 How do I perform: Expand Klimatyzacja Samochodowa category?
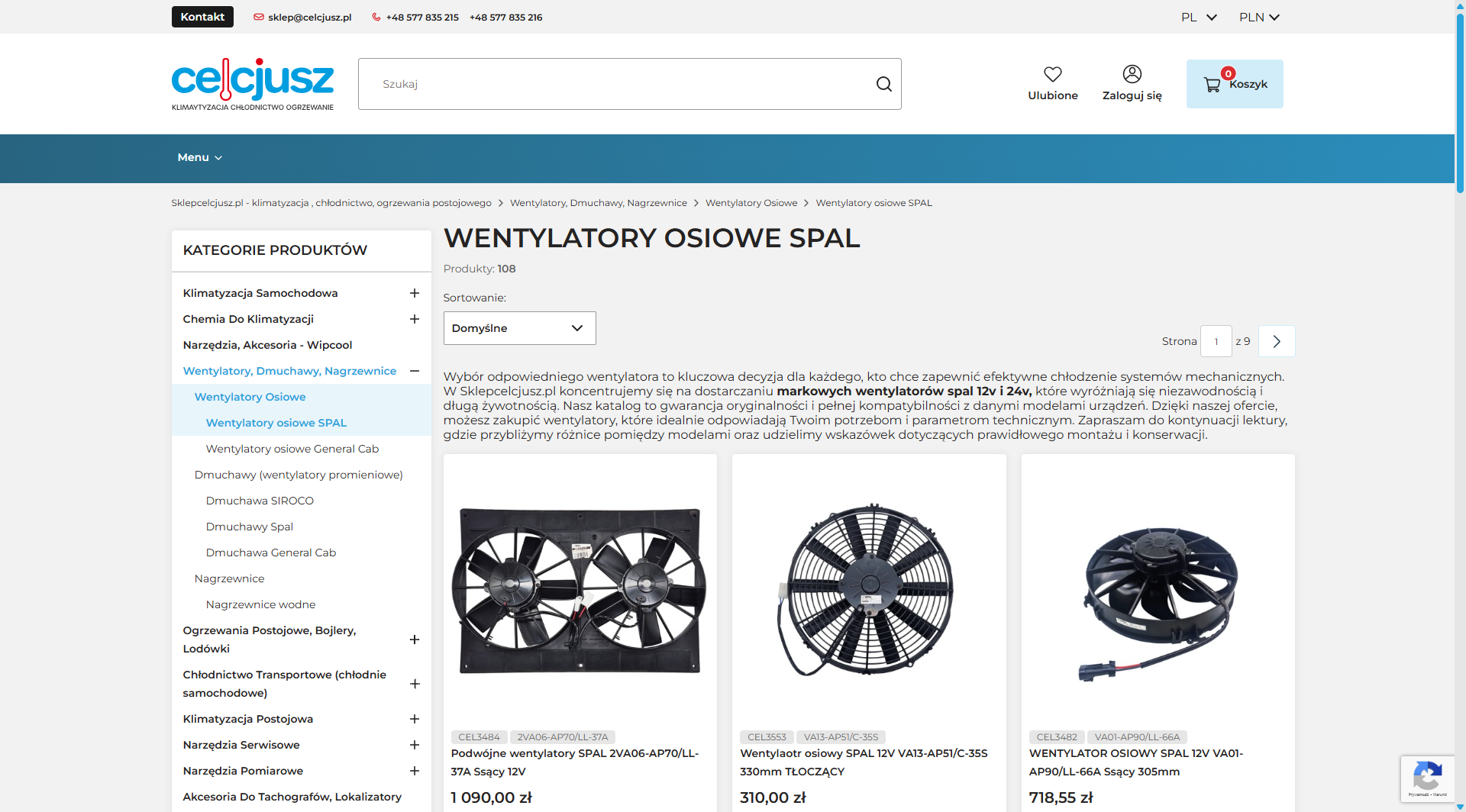[x=414, y=293]
